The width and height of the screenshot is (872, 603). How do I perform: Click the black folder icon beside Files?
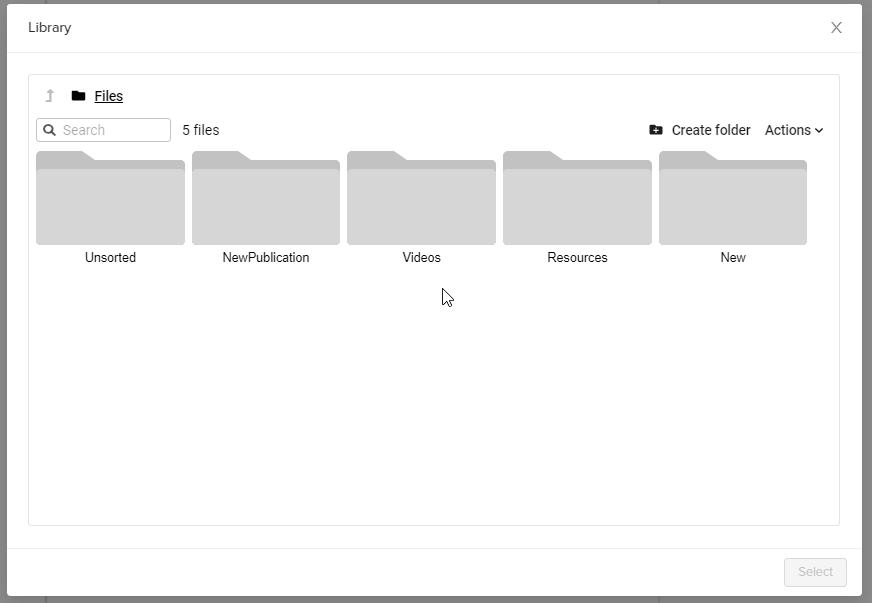pos(78,96)
